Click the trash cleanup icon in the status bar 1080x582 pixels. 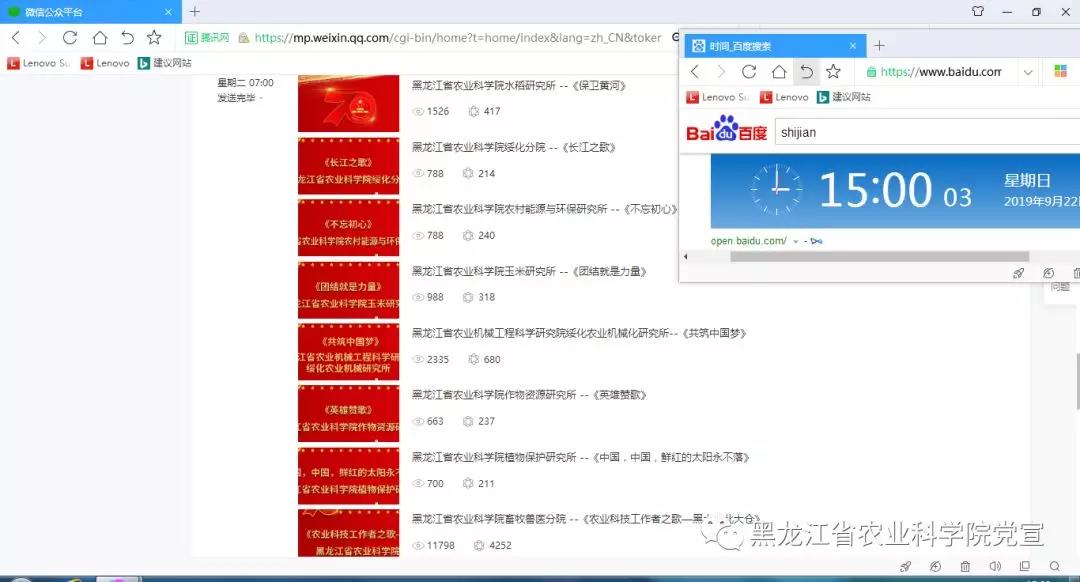pyautogui.click(x=966, y=566)
